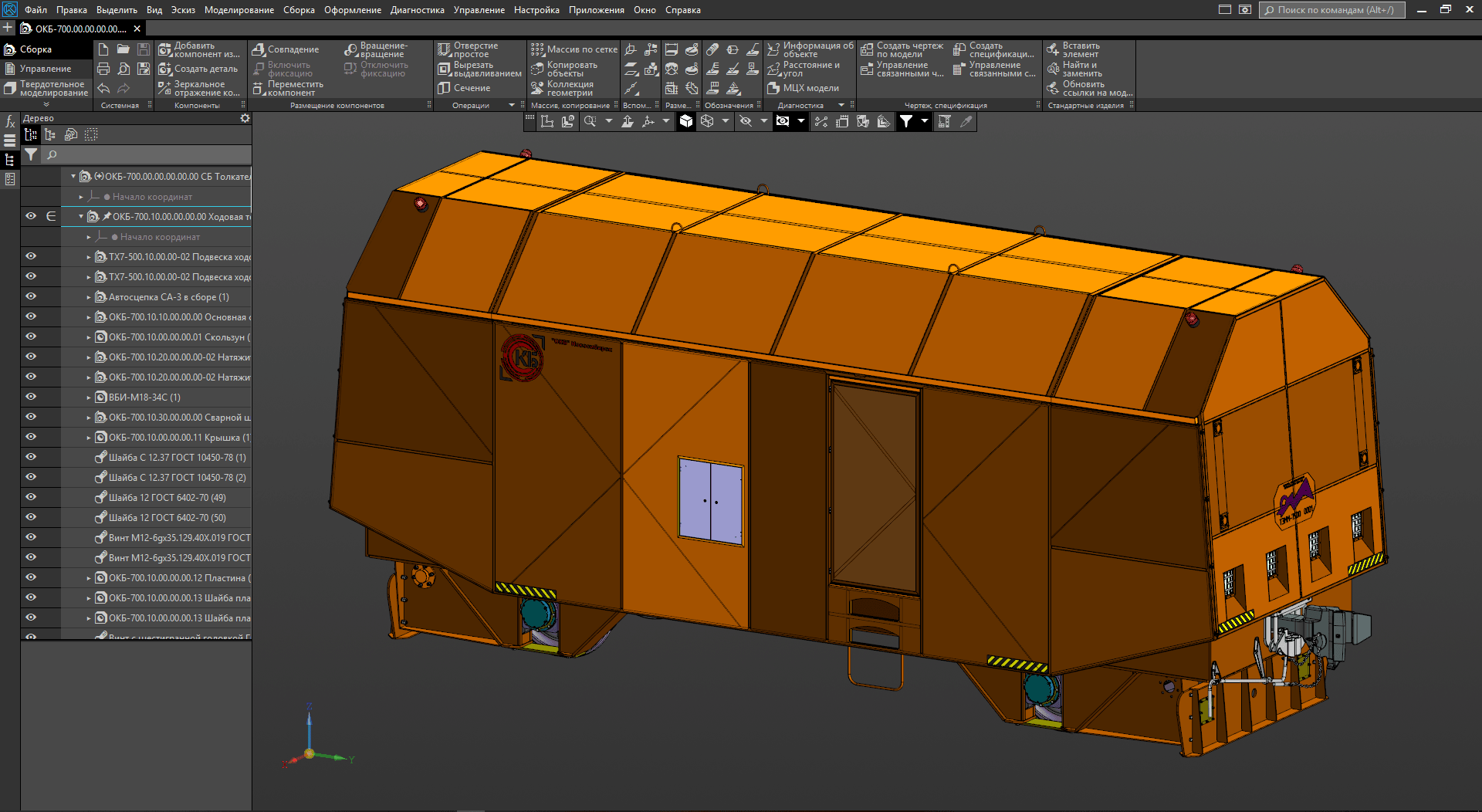The image size is (1482, 812).
Task: Toggle eye icon for ОКБ-700.10.00.00.00.12 Пластина
Action: click(x=31, y=577)
